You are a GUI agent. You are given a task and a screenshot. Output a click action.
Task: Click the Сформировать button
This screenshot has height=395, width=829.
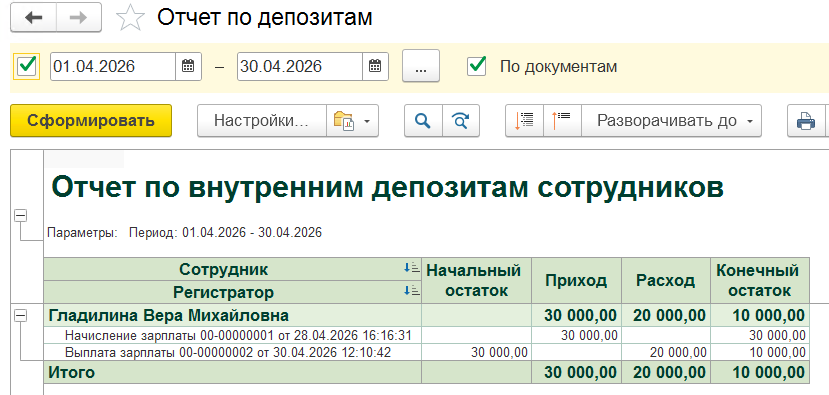point(91,121)
